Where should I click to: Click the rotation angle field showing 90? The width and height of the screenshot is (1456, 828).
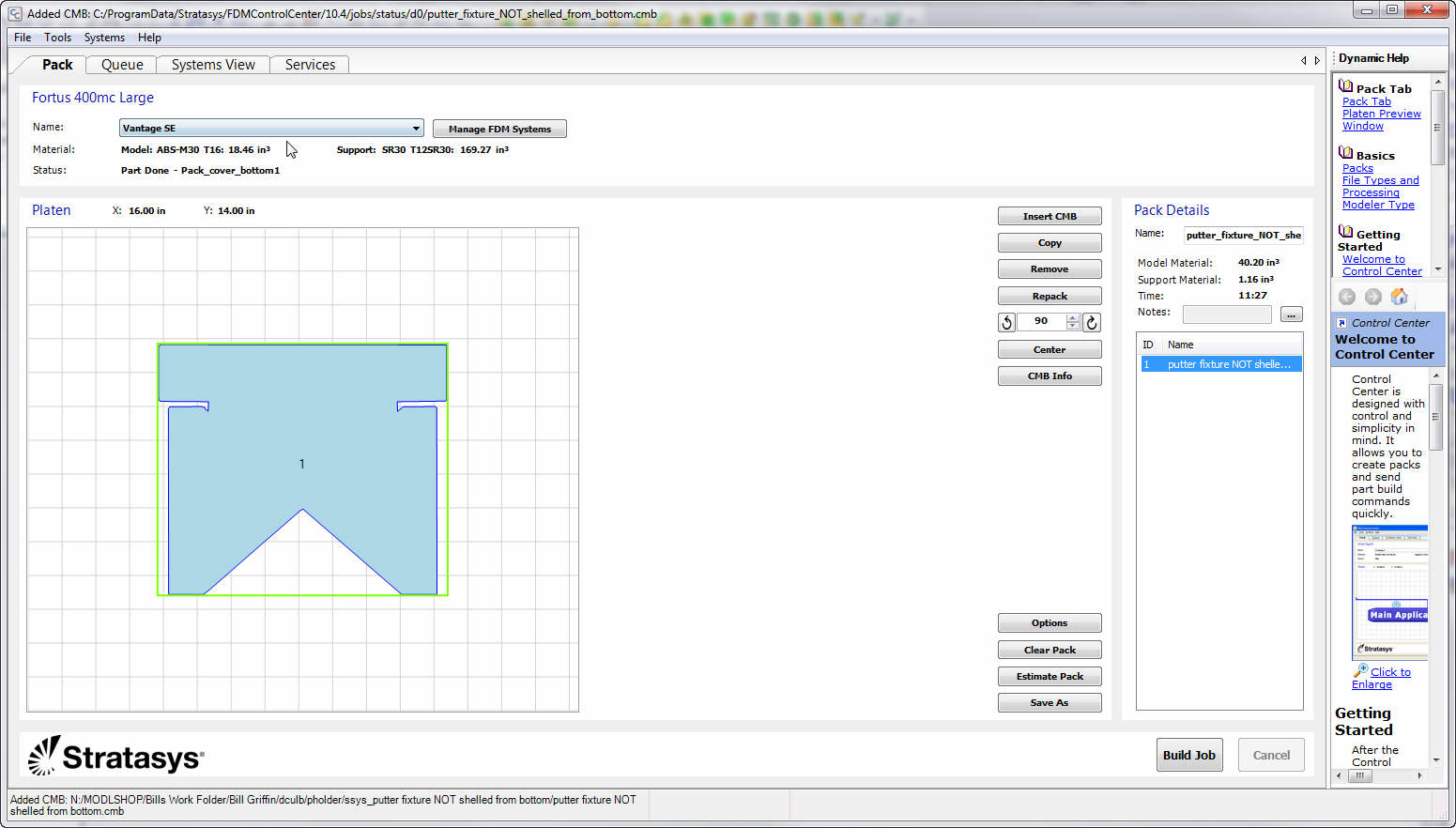click(x=1041, y=322)
